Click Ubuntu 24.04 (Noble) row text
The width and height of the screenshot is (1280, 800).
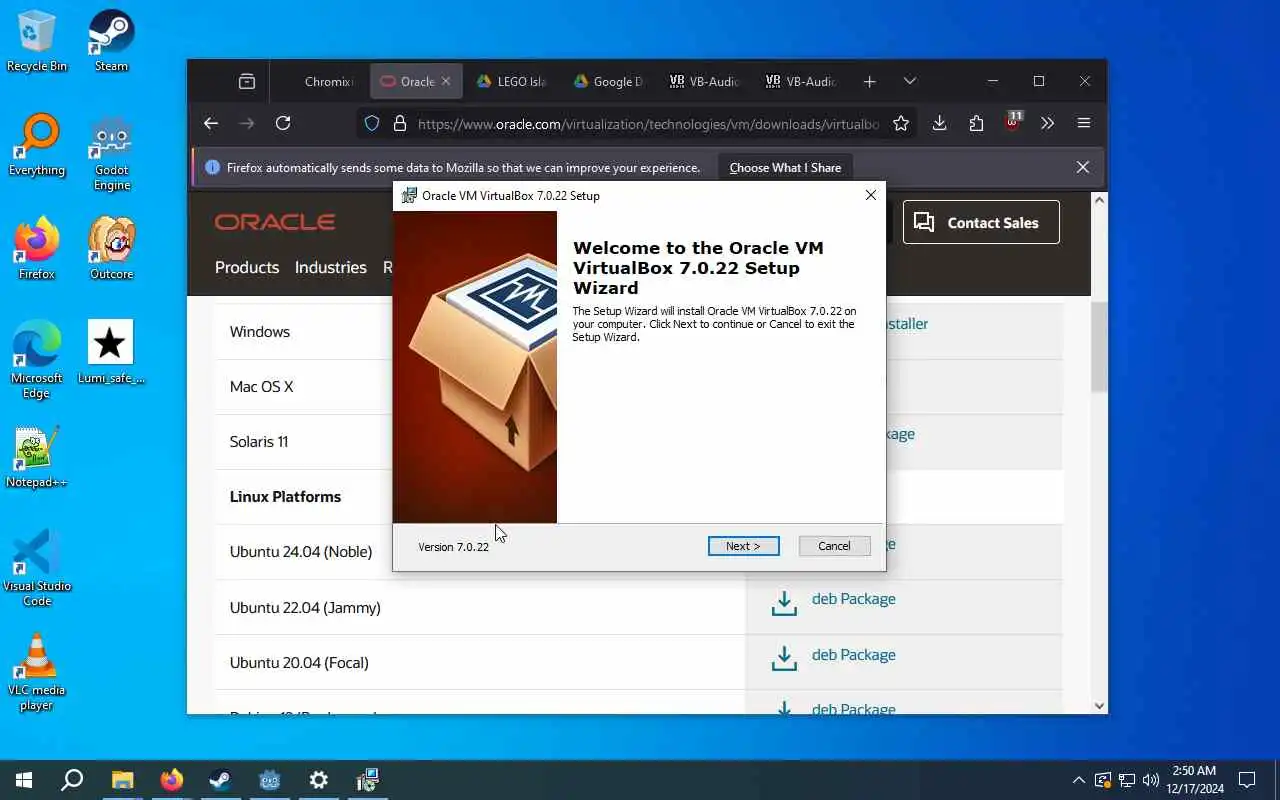tap(300, 552)
